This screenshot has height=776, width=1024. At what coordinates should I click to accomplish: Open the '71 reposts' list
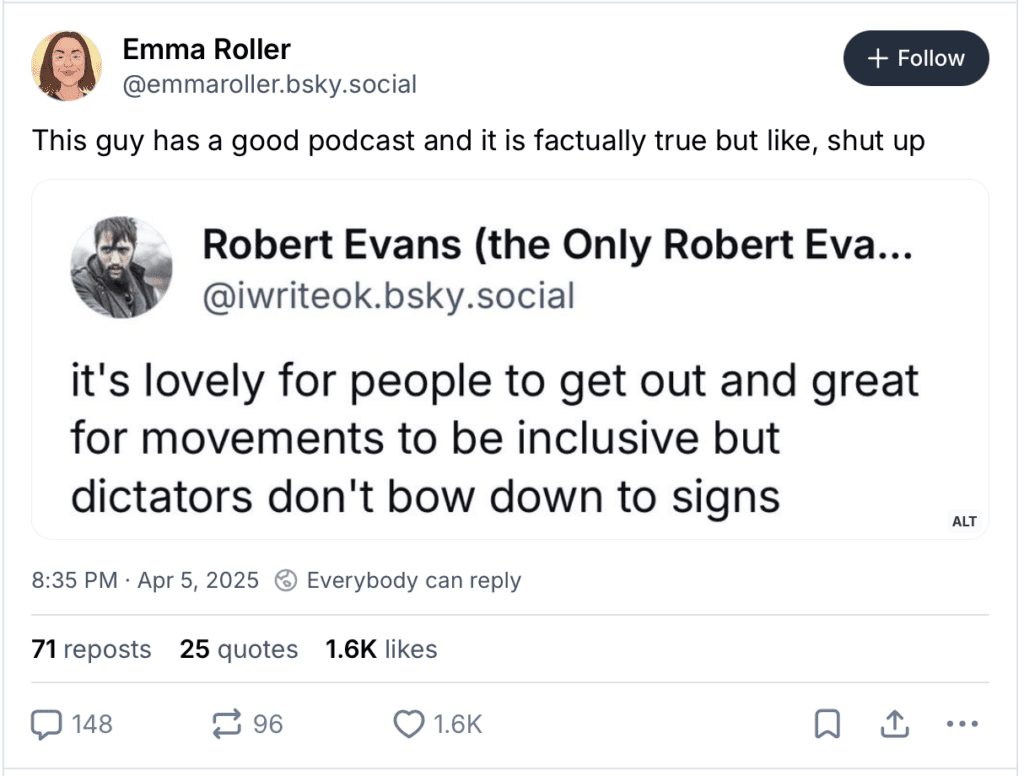tap(91, 649)
